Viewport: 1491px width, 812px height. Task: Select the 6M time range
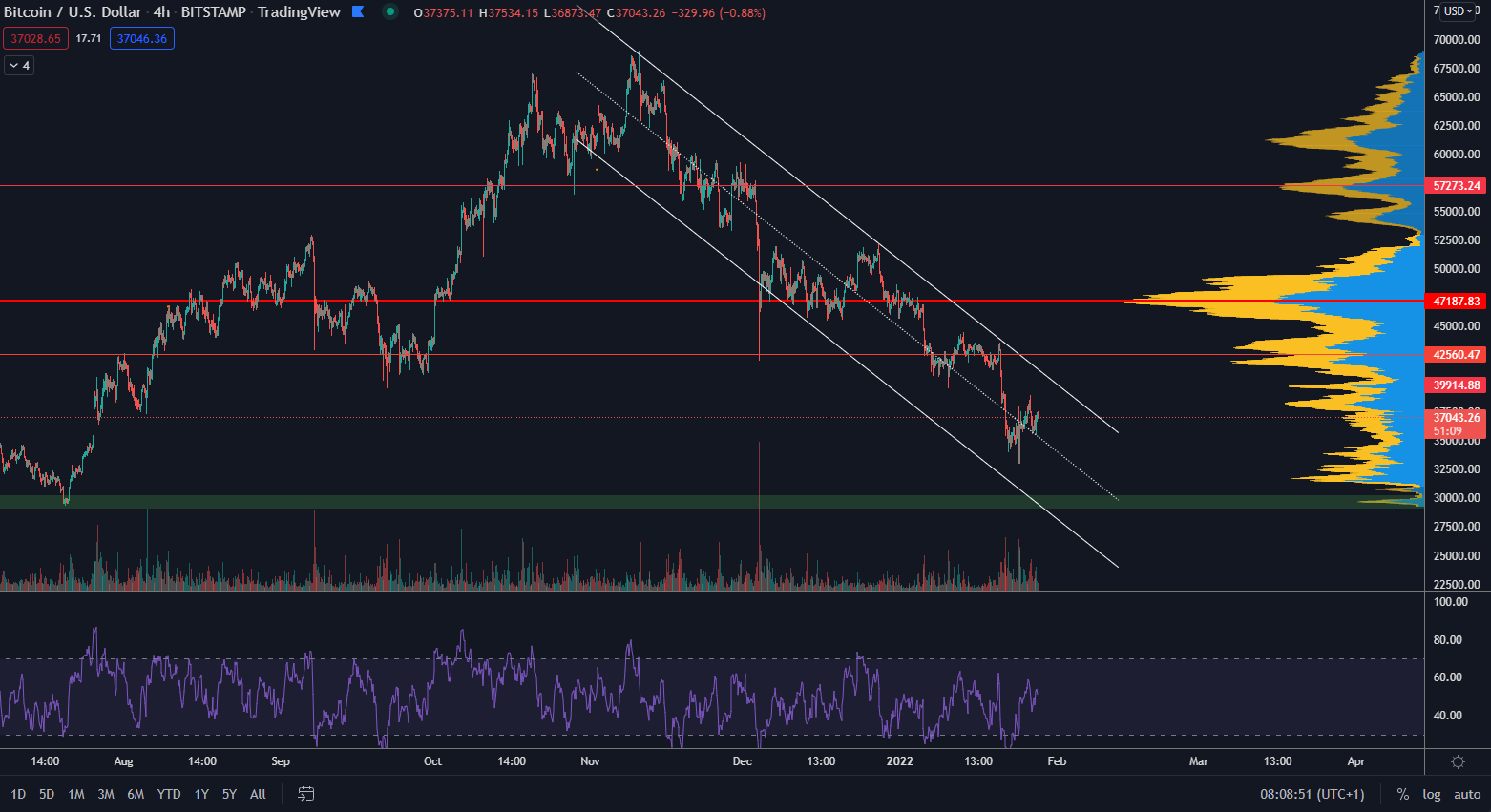(136, 794)
